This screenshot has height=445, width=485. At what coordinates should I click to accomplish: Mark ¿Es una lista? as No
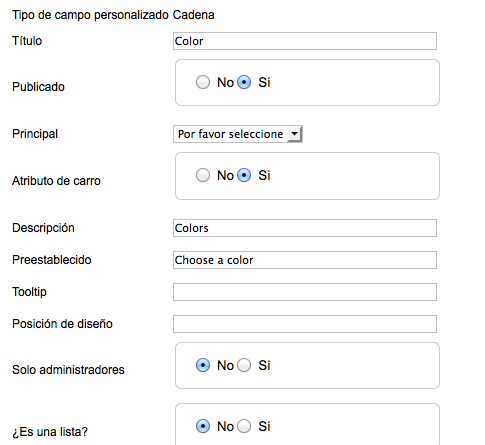point(203,426)
